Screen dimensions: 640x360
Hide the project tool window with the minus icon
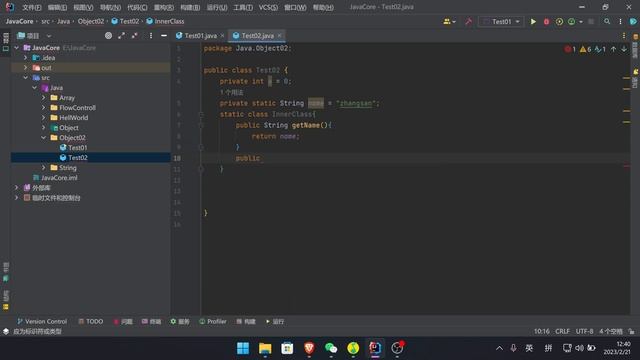pyautogui.click(x=164, y=36)
